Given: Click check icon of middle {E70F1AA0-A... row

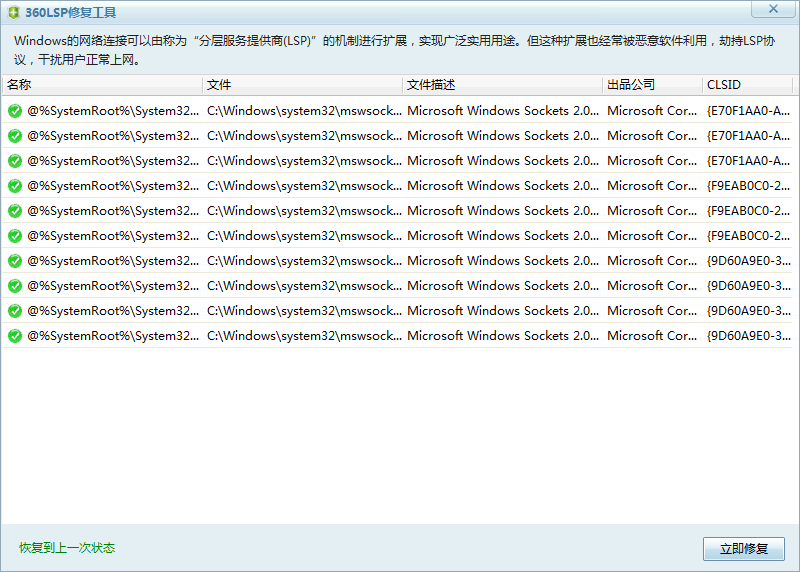Looking at the screenshot, I should pyautogui.click(x=15, y=136).
